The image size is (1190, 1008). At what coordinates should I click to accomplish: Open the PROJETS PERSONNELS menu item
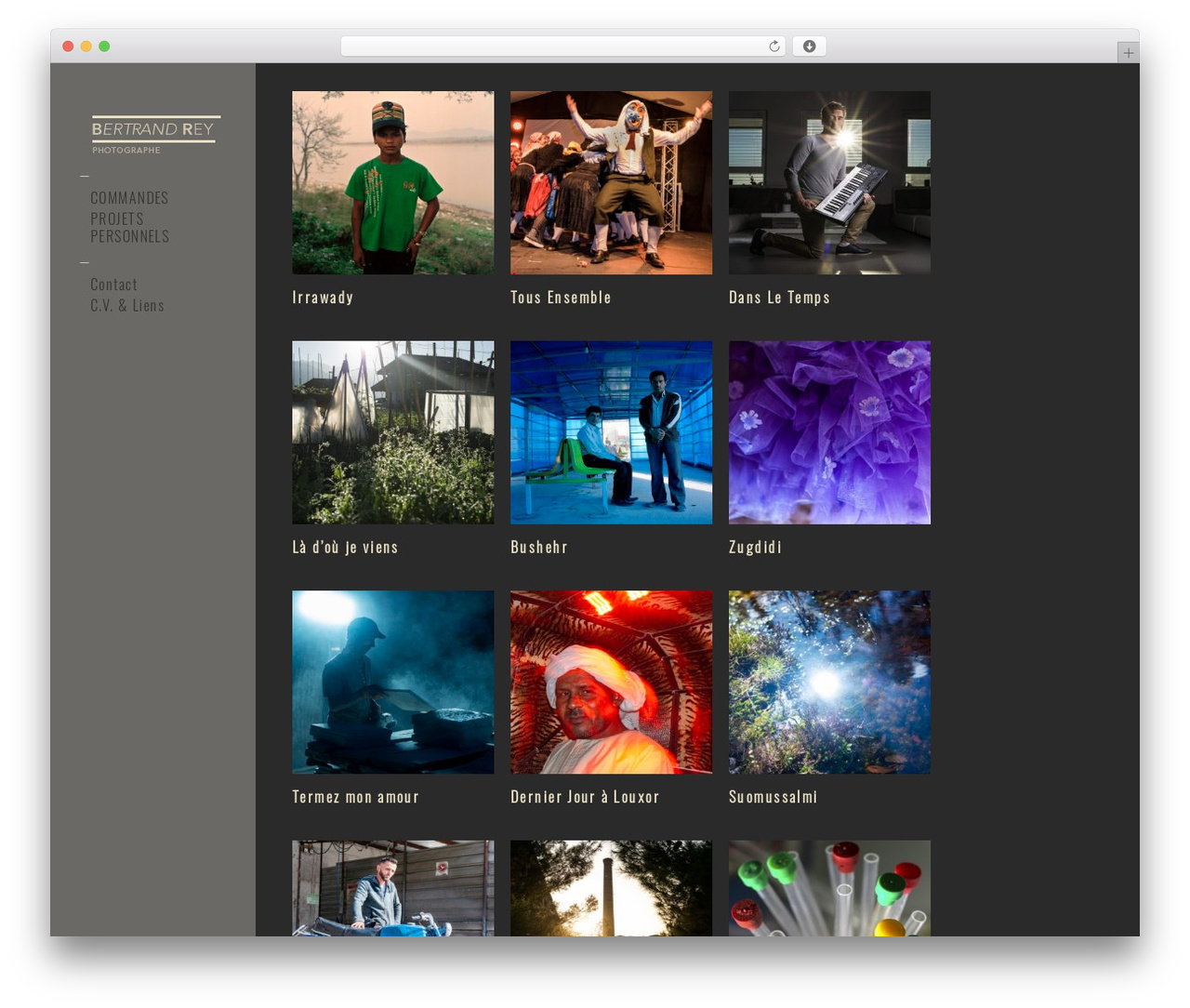[x=129, y=228]
